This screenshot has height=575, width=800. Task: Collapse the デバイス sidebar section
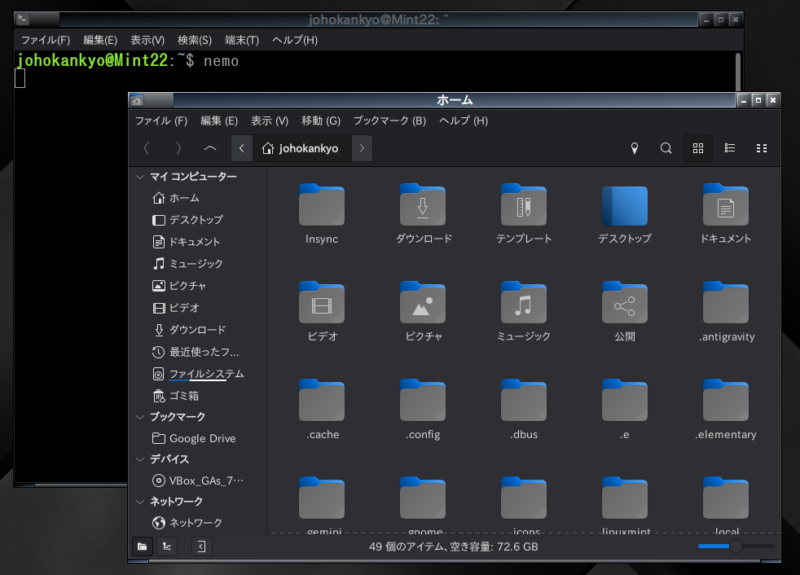(x=140, y=459)
